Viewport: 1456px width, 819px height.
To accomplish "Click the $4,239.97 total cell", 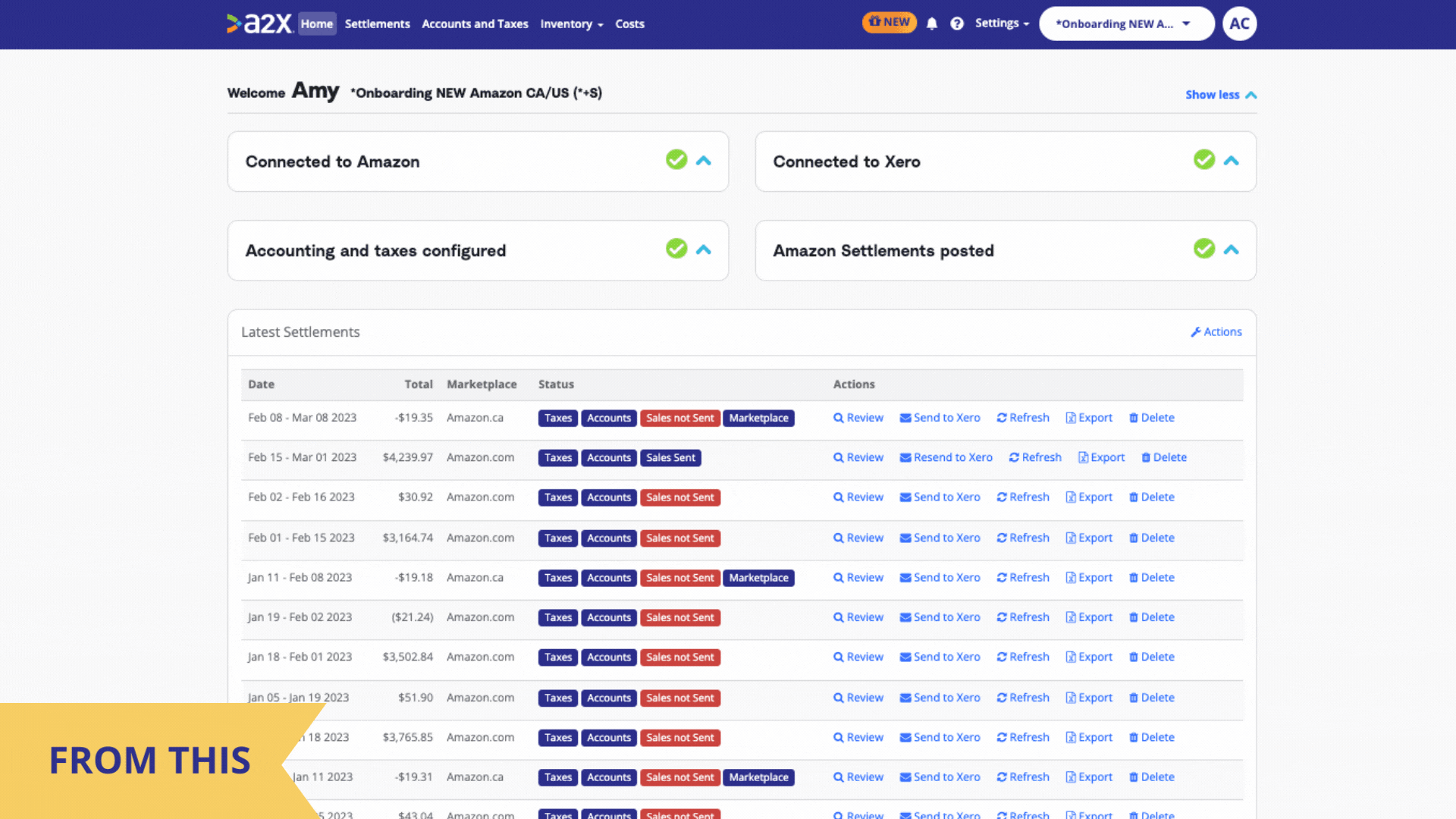I will pyautogui.click(x=408, y=457).
